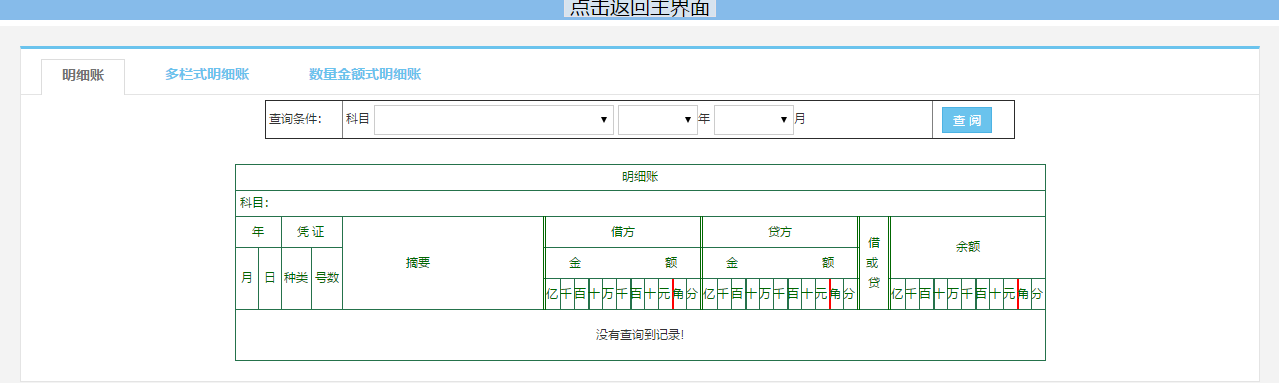Screen dimensions: 1279x383
Task: Open the month (月) dropdown
Action: [x=754, y=120]
